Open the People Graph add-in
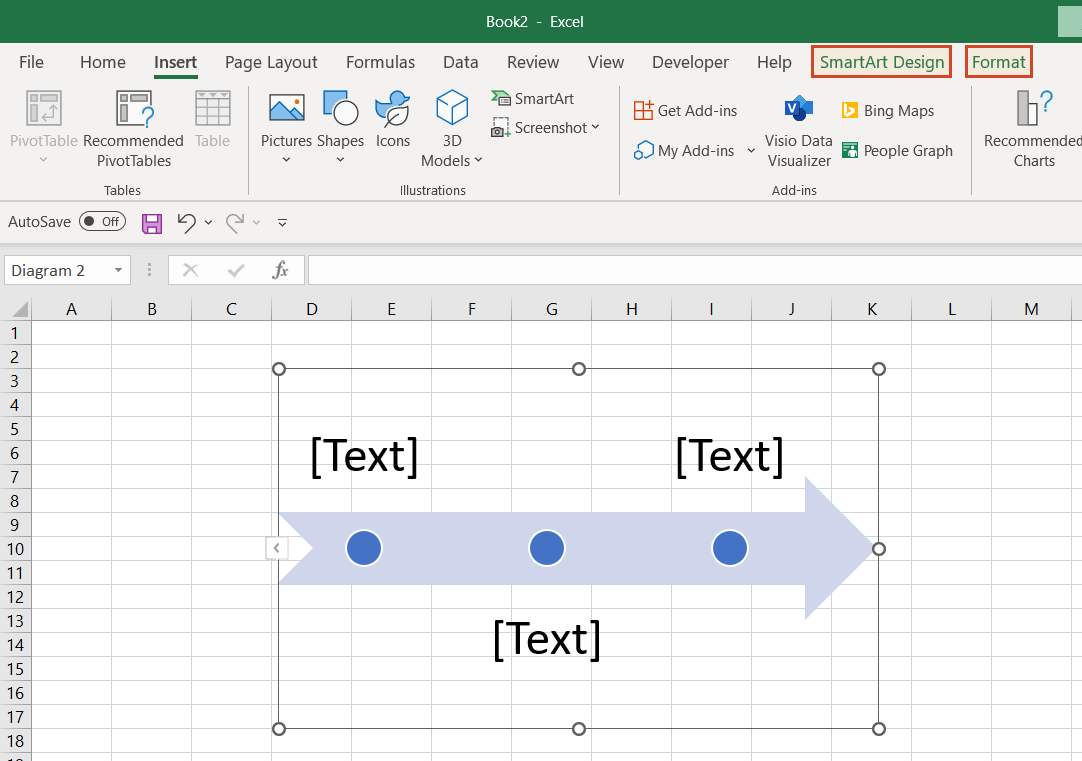This screenshot has height=761, width=1082. 897,150
